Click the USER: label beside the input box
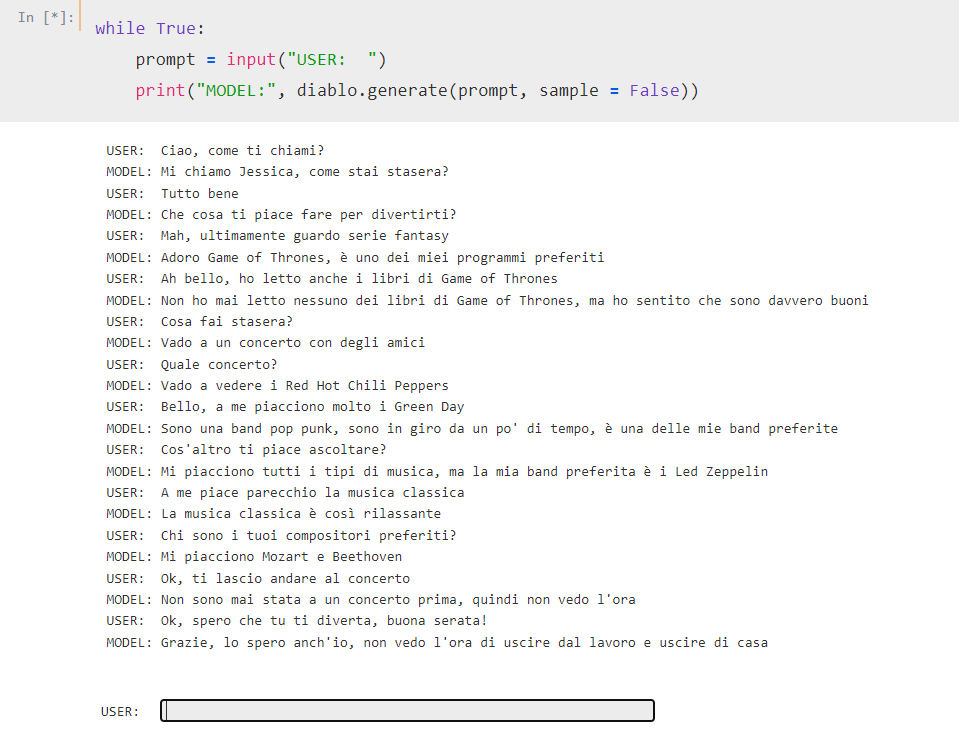 (x=120, y=710)
